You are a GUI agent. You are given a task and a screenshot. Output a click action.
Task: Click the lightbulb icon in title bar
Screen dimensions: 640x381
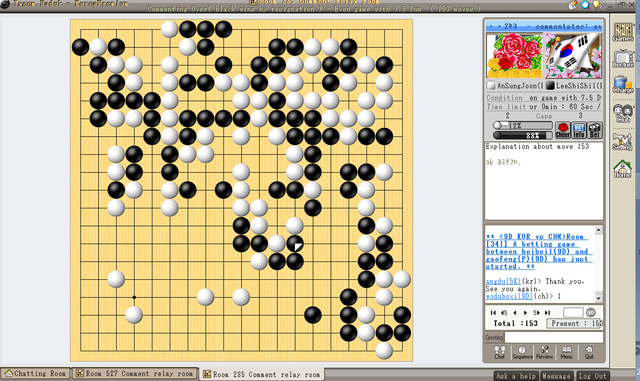(x=597, y=4)
